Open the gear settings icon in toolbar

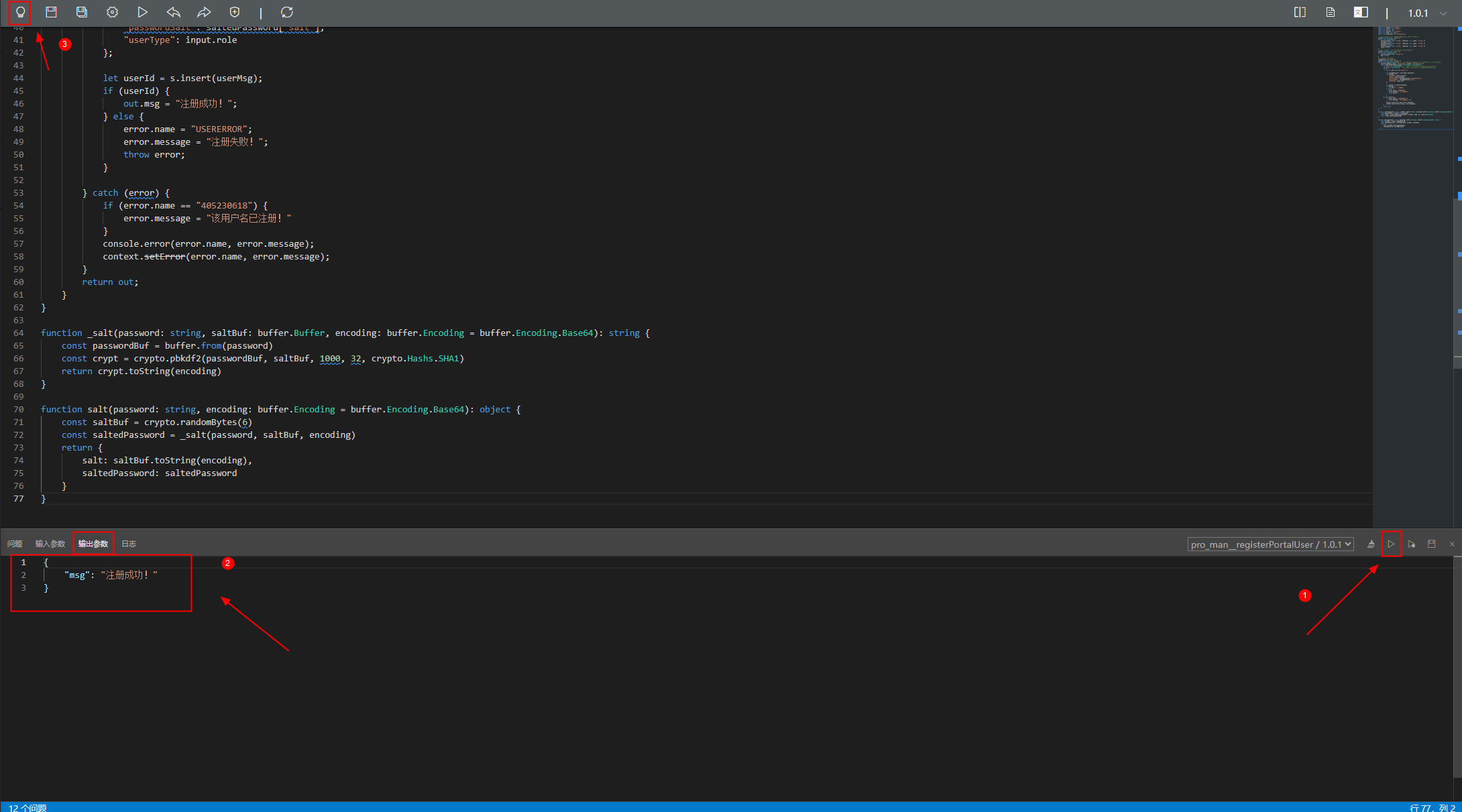click(112, 12)
